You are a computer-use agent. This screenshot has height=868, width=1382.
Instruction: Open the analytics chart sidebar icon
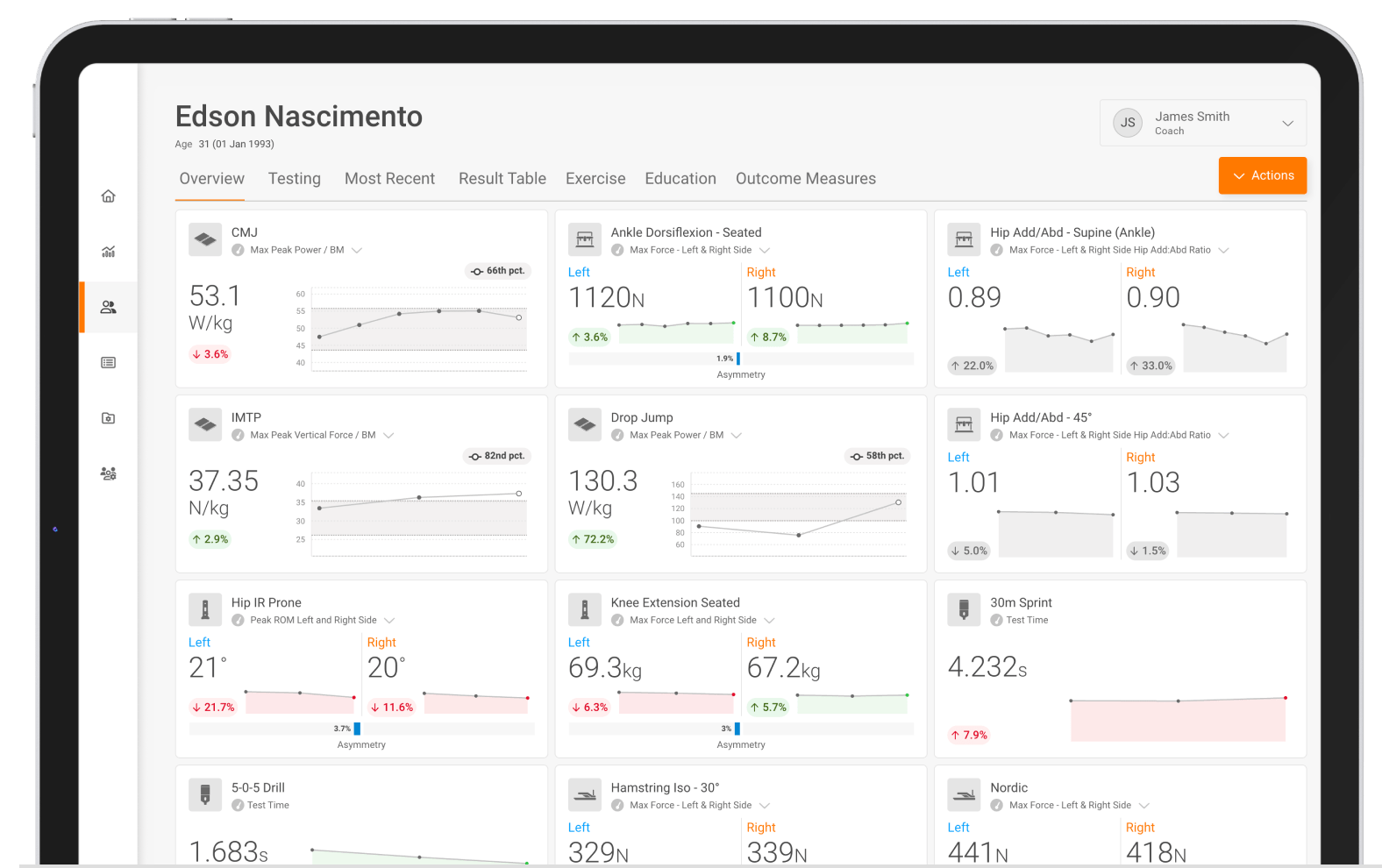pyautogui.click(x=108, y=252)
